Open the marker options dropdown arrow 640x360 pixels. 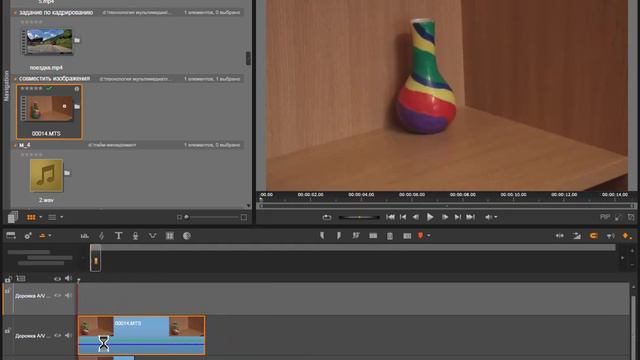pos(429,236)
